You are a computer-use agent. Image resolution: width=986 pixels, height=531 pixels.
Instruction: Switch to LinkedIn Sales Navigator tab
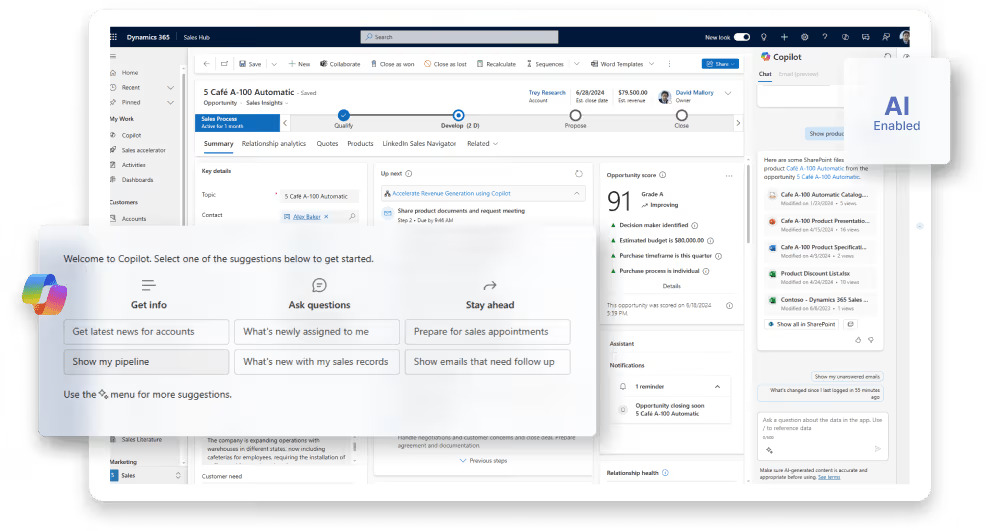[419, 144]
